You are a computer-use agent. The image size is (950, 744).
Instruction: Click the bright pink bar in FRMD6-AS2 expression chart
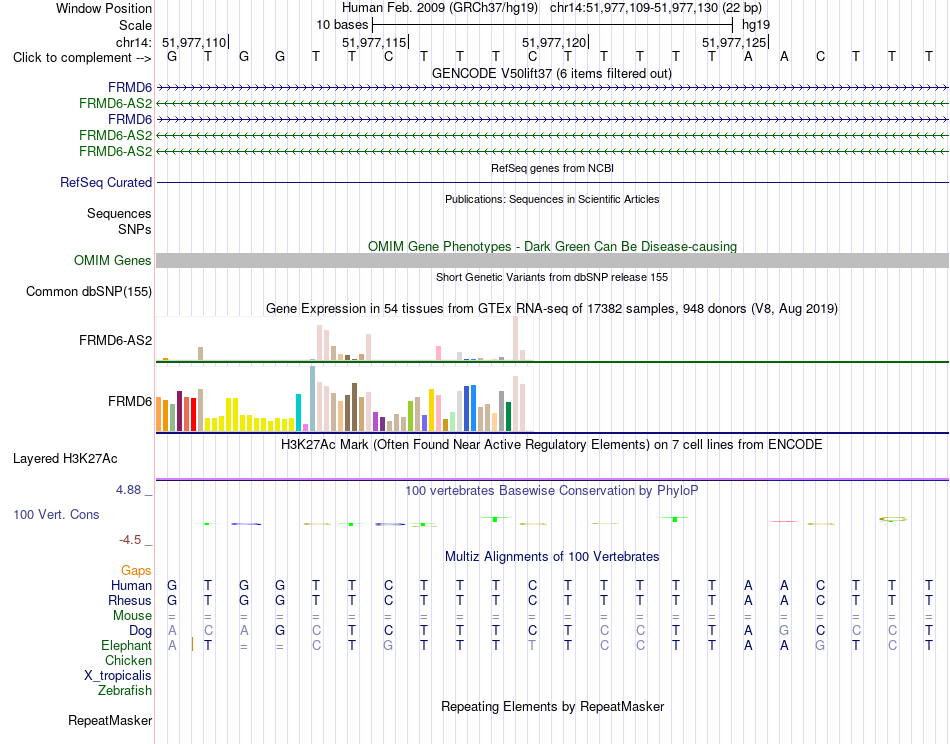click(439, 353)
